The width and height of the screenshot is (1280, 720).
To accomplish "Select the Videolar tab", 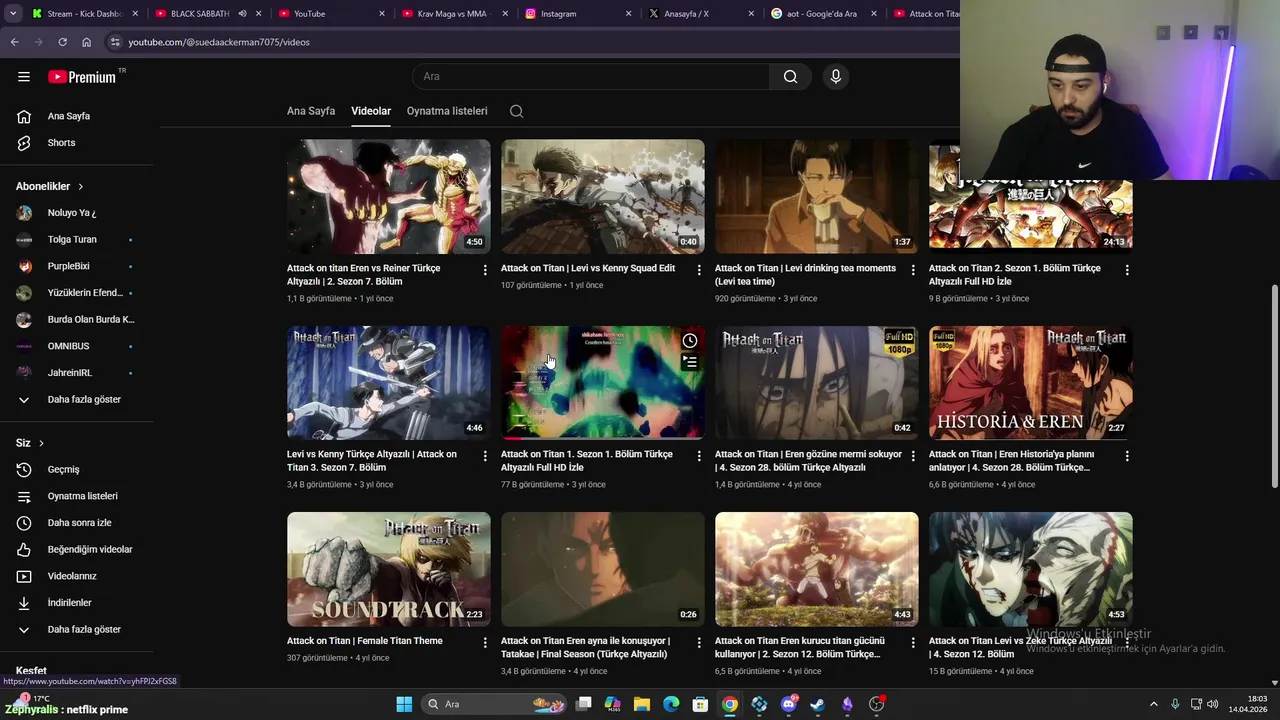I will (x=371, y=111).
